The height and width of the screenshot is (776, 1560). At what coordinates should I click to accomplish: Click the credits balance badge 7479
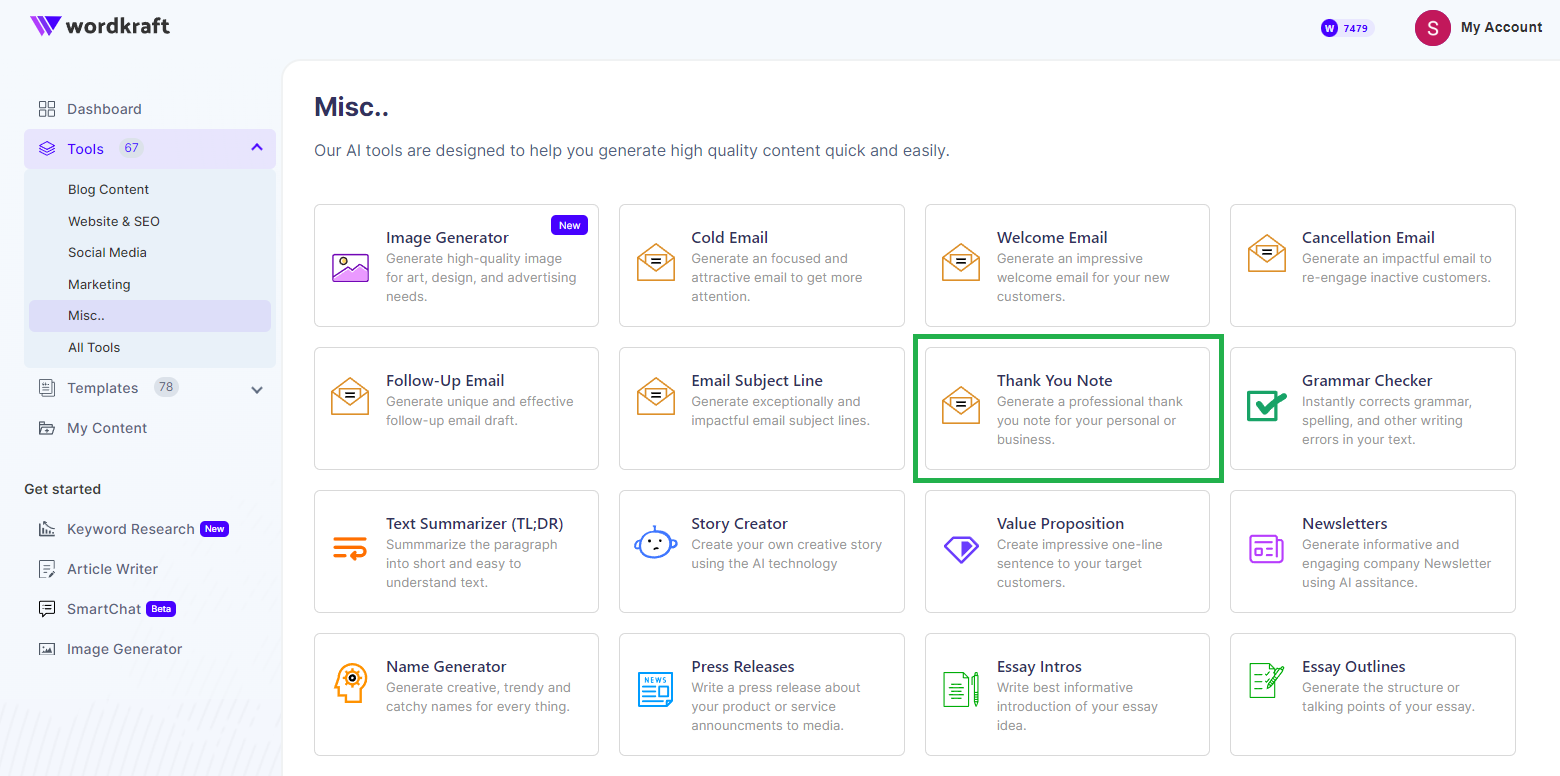1346,28
